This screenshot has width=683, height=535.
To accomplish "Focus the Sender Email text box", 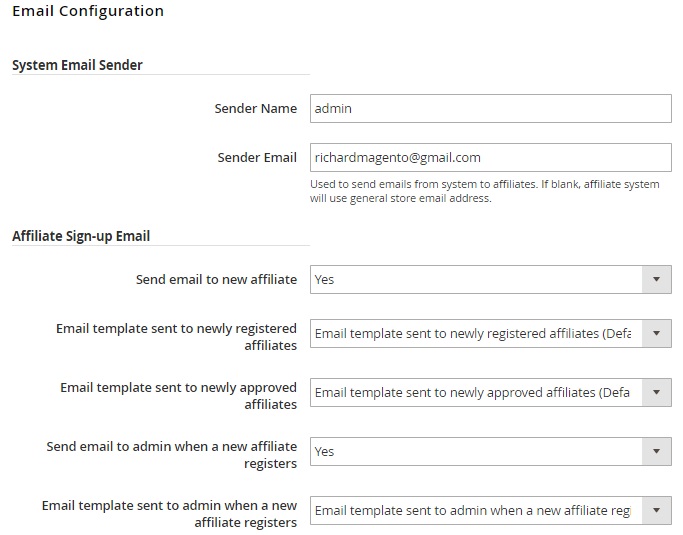I will [x=490, y=158].
